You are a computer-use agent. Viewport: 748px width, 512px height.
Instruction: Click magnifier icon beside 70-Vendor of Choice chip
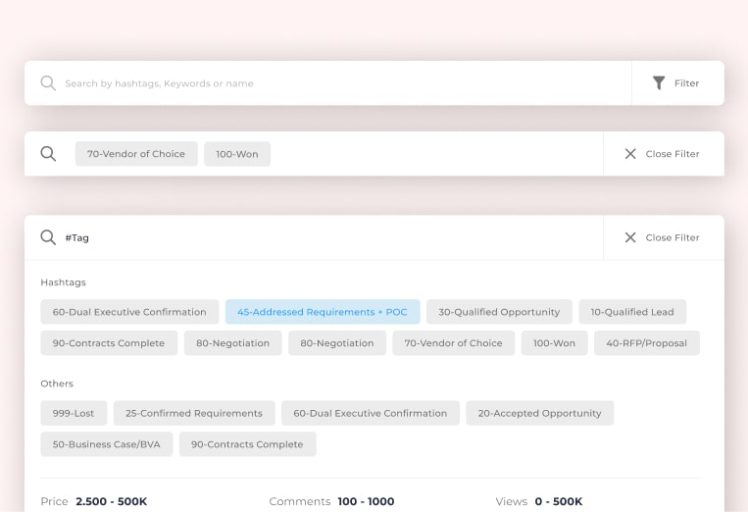point(48,154)
